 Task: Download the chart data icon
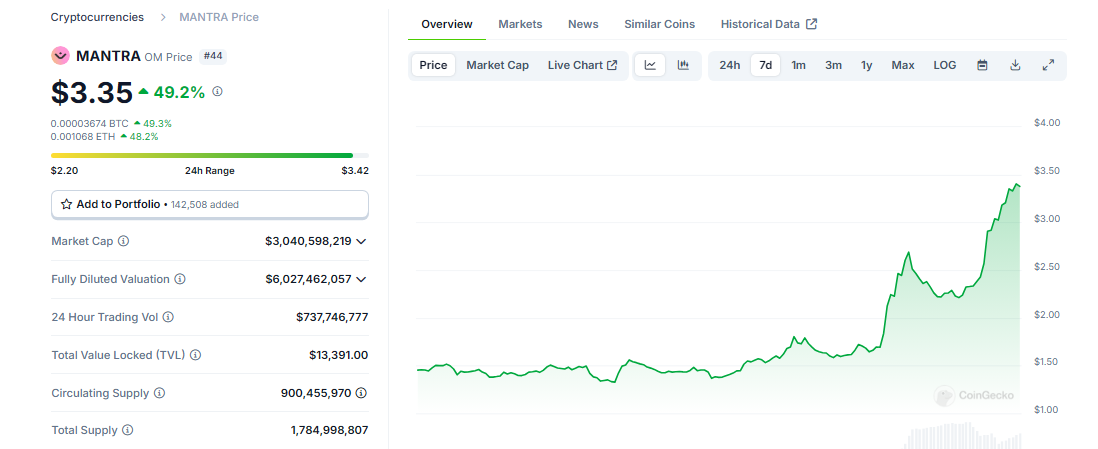pos(1015,65)
